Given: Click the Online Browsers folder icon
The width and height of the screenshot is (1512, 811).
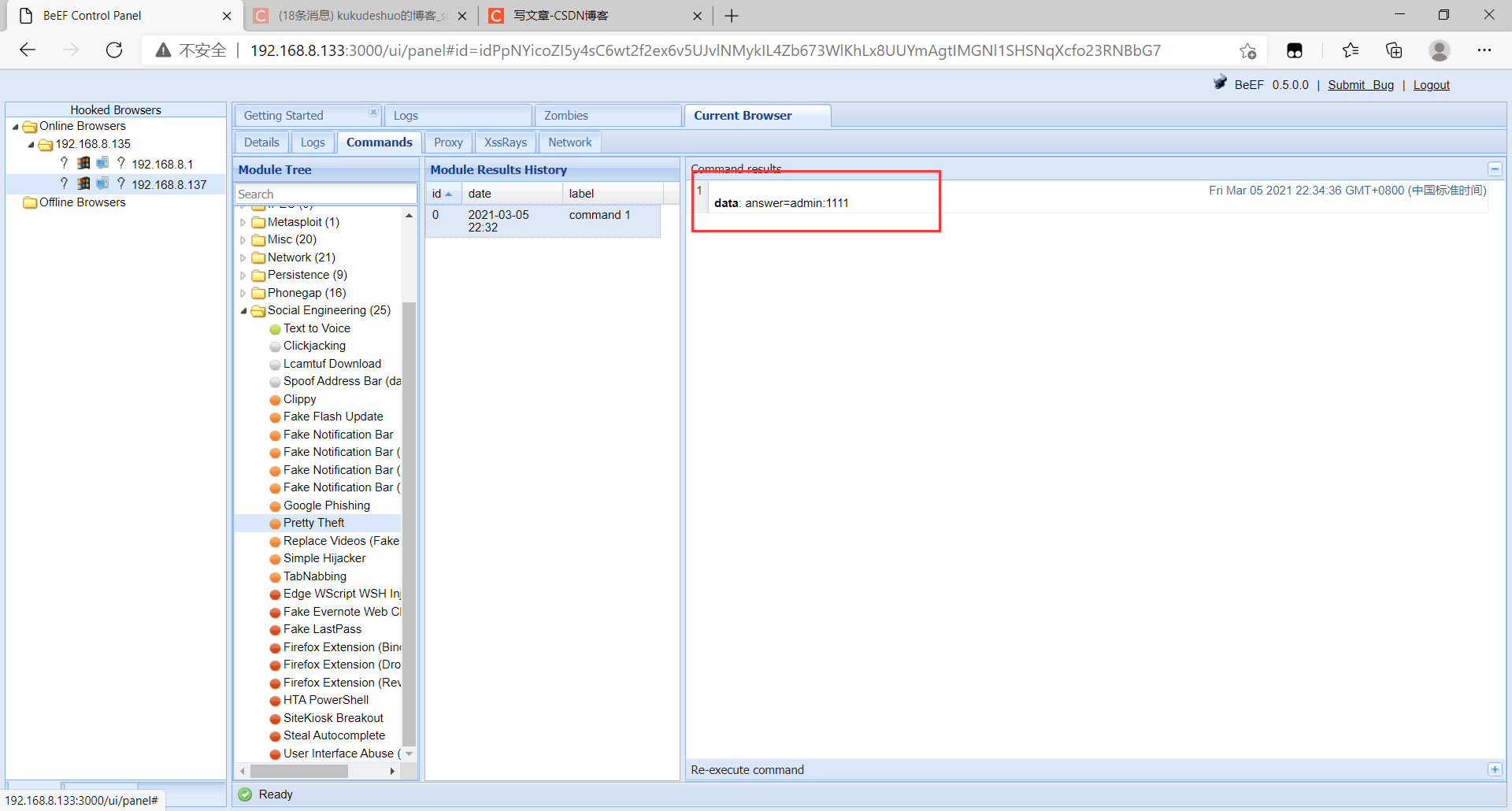Looking at the screenshot, I should (x=30, y=127).
